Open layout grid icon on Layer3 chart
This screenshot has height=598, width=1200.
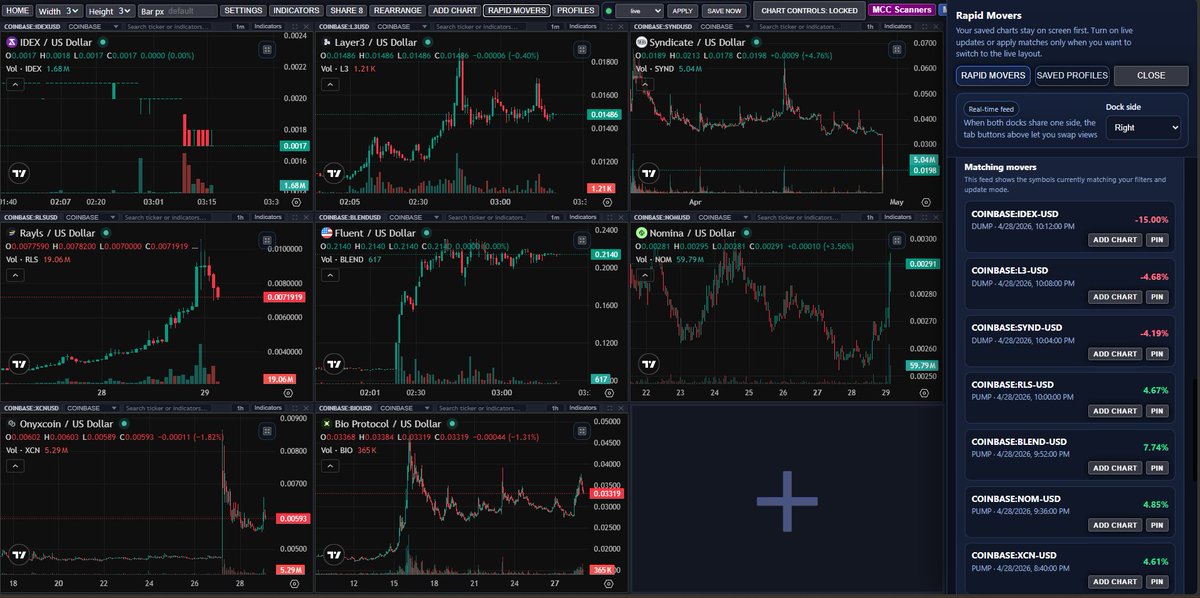(582, 49)
